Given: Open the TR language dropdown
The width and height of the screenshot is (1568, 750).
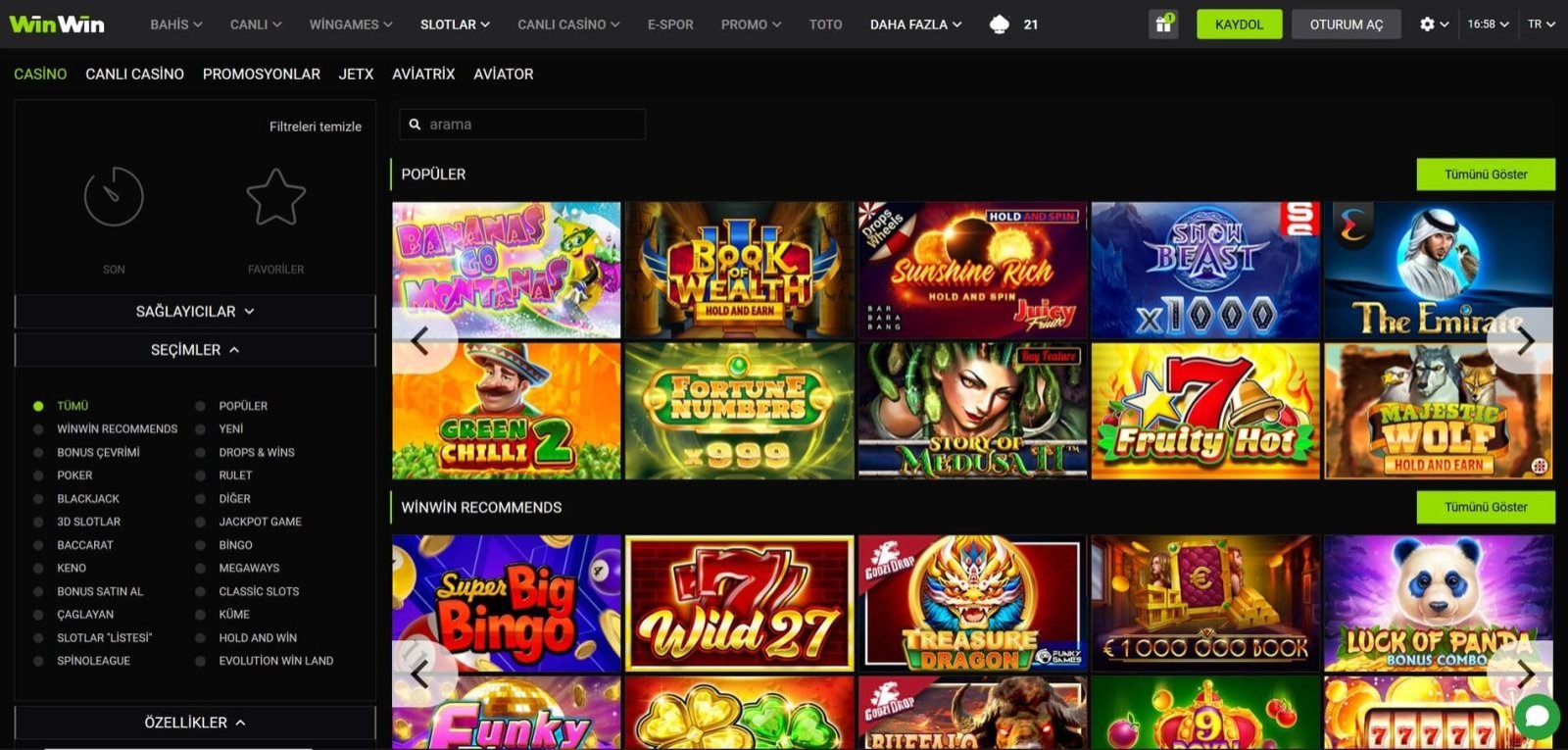Looking at the screenshot, I should [1542, 25].
